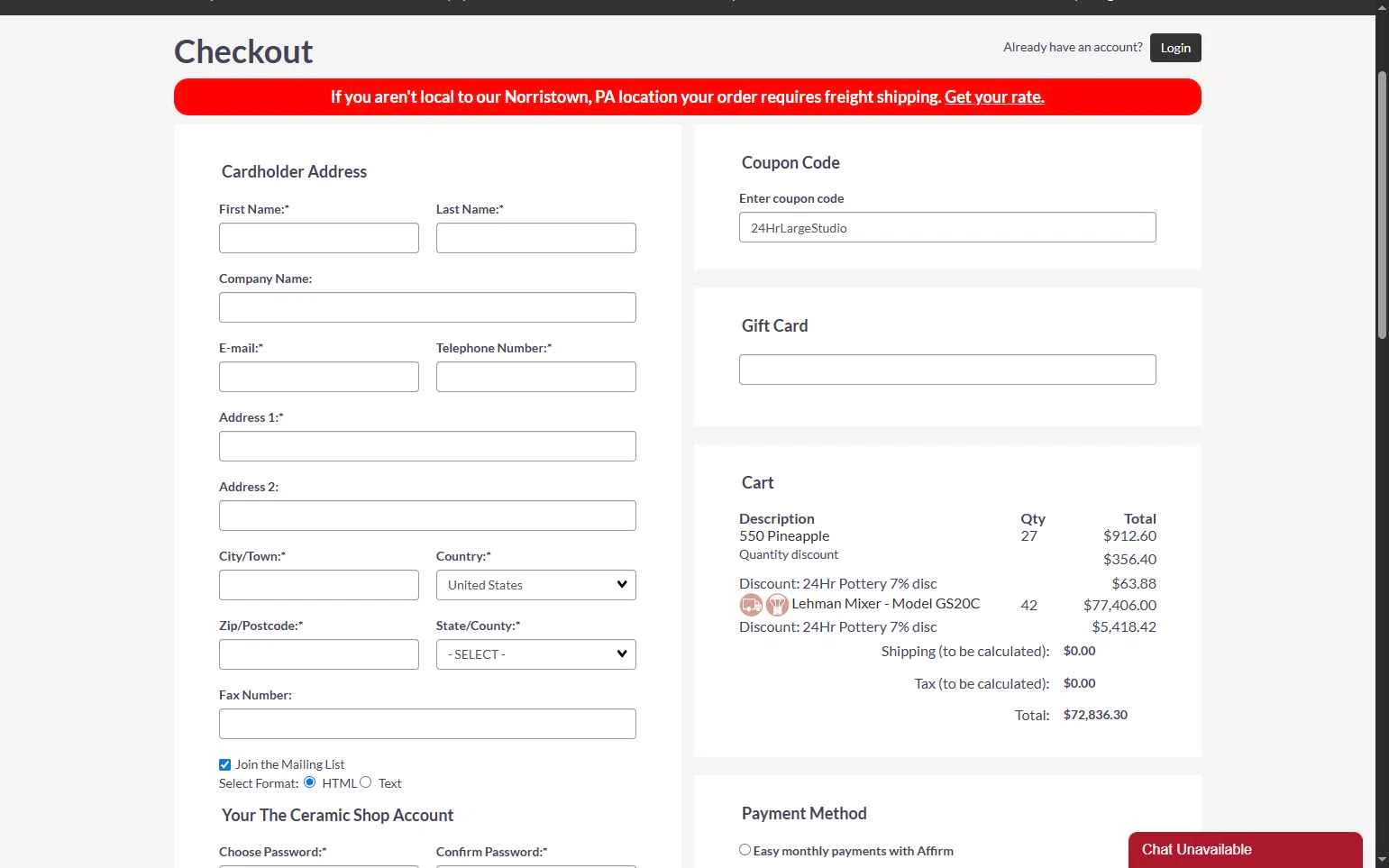Image resolution: width=1389 pixels, height=868 pixels.
Task: Click the Quantity discount label
Action: click(x=789, y=554)
